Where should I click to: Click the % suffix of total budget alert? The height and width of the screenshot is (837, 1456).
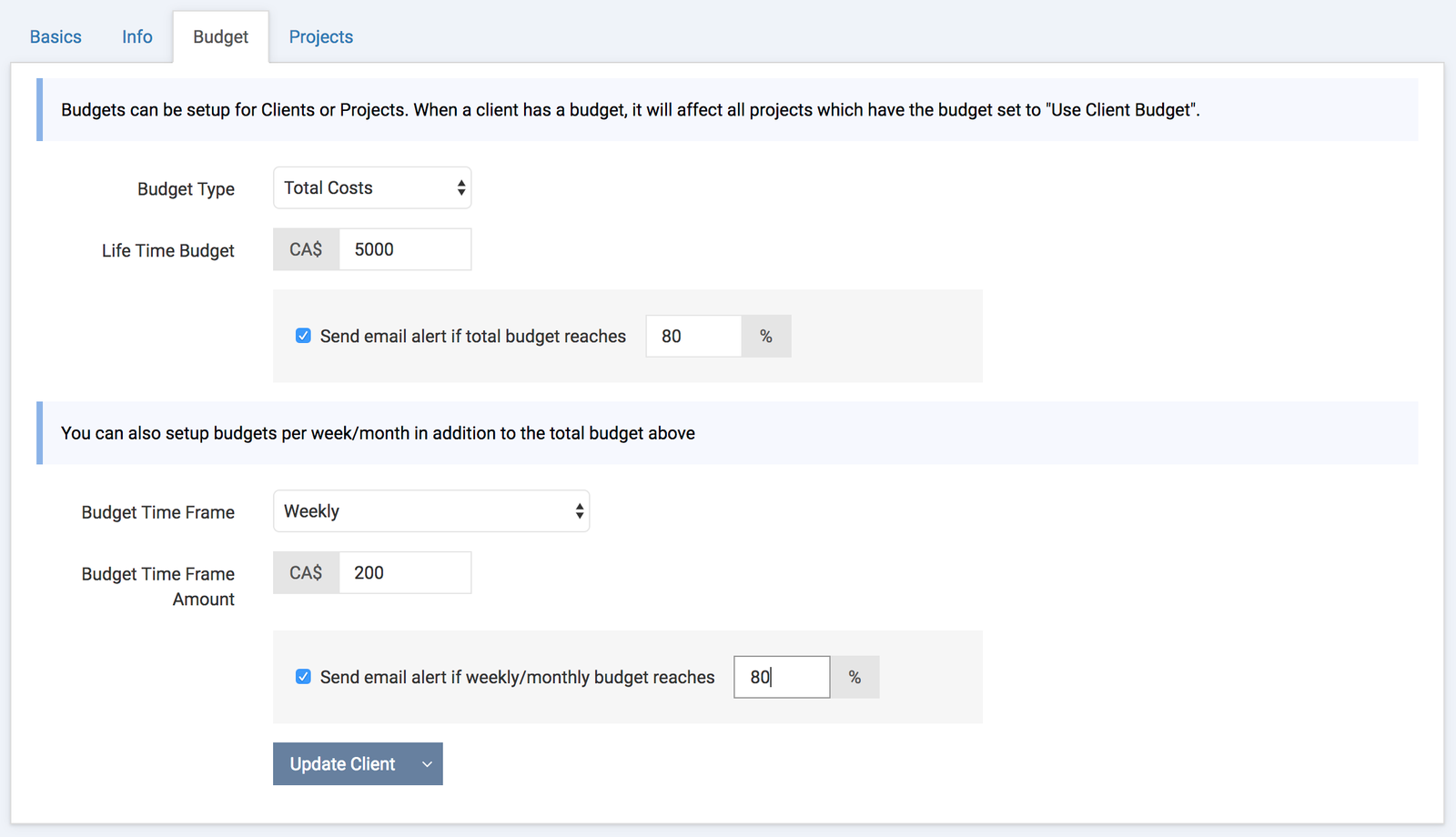(x=766, y=337)
